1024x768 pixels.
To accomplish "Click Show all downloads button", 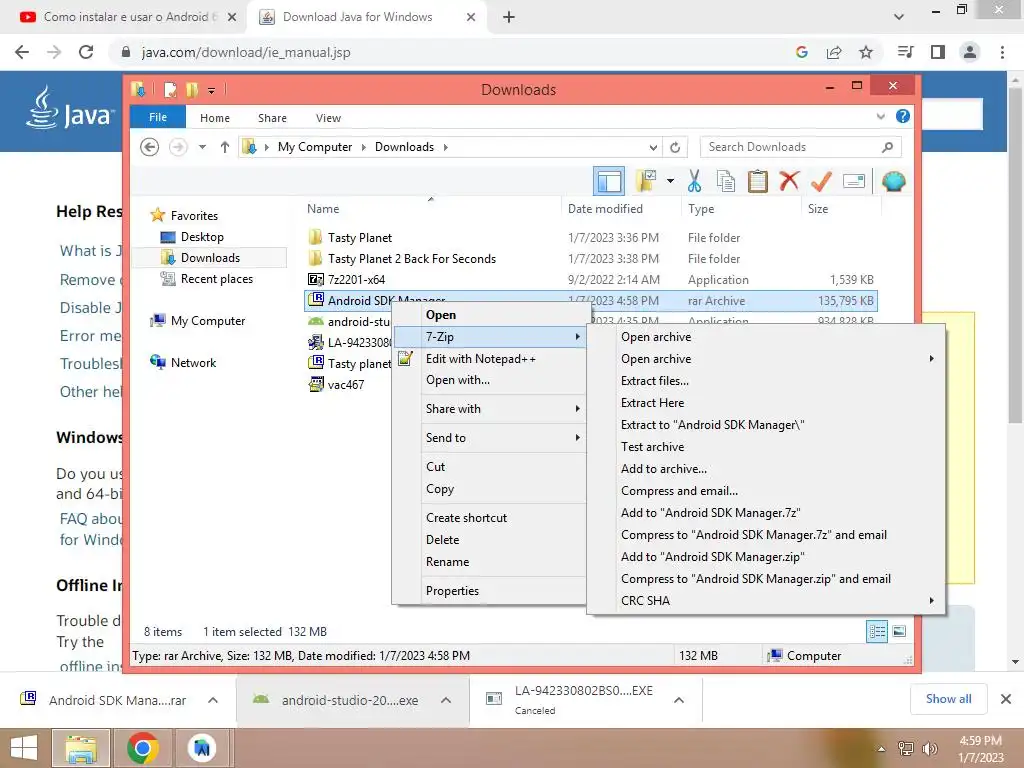I will [949, 699].
